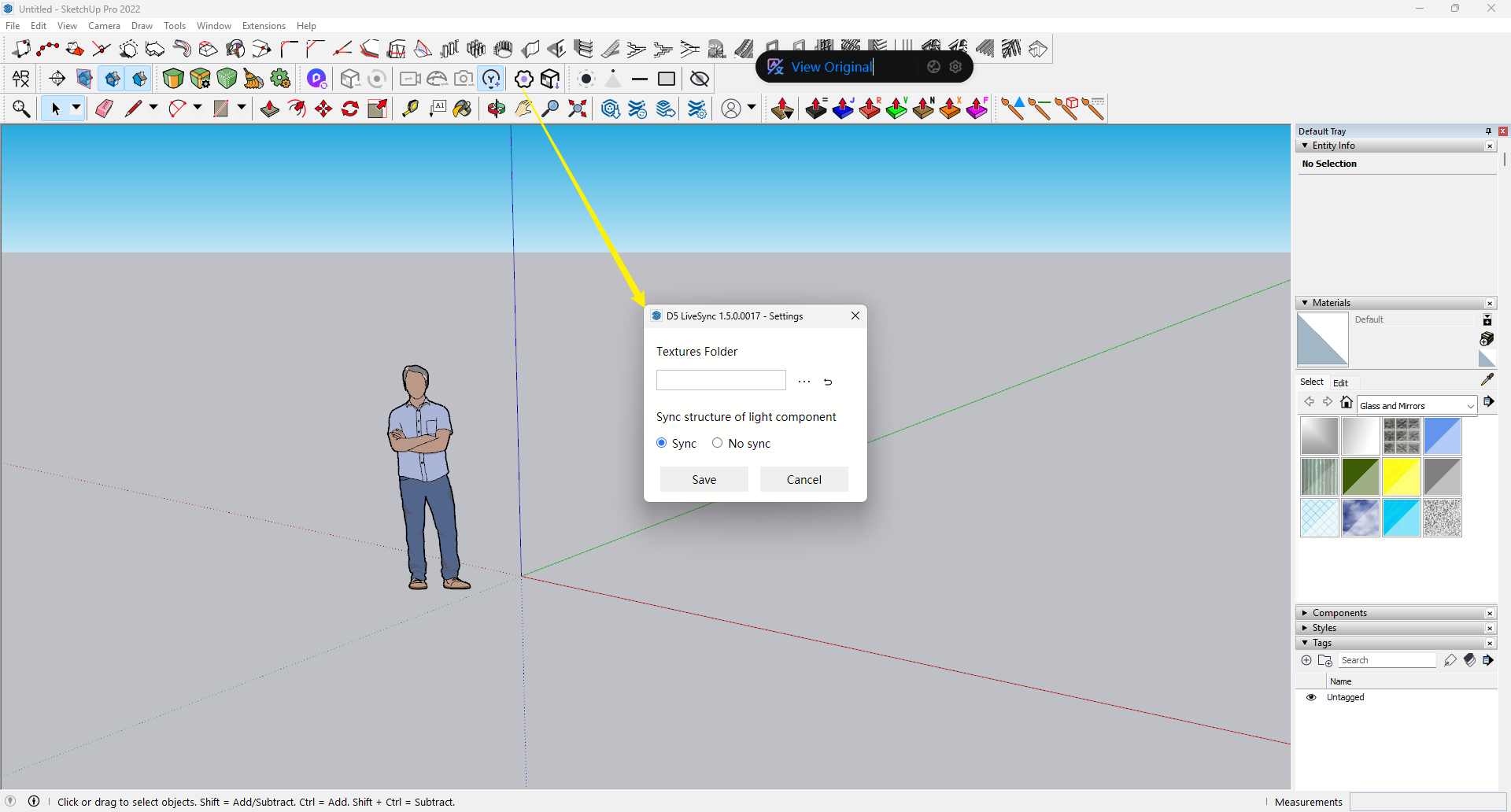Pick the yellow glass material swatch
Viewport: 1511px width, 812px height.
[1402, 477]
